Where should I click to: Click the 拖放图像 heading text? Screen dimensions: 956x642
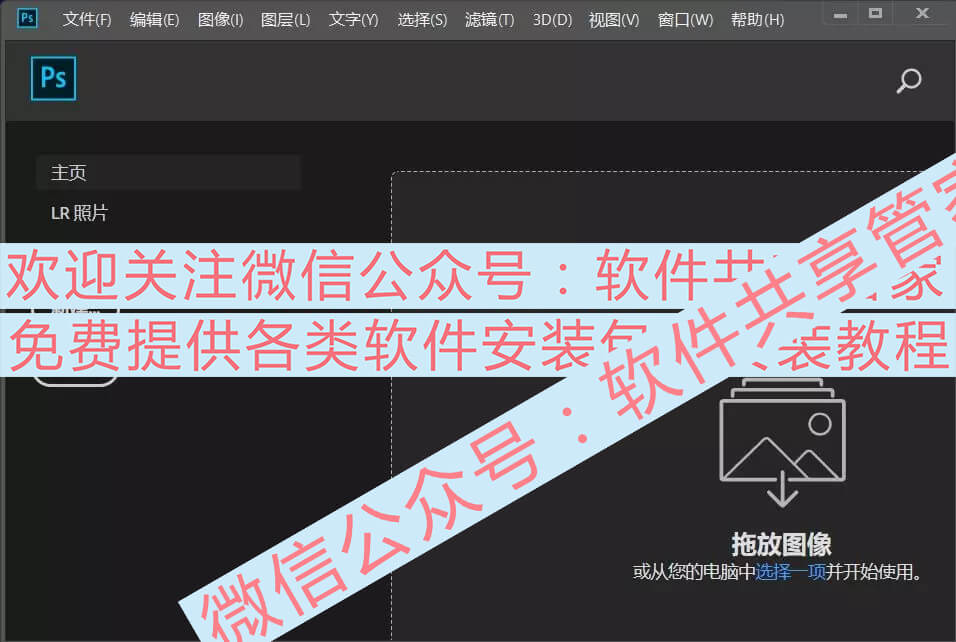coord(781,544)
